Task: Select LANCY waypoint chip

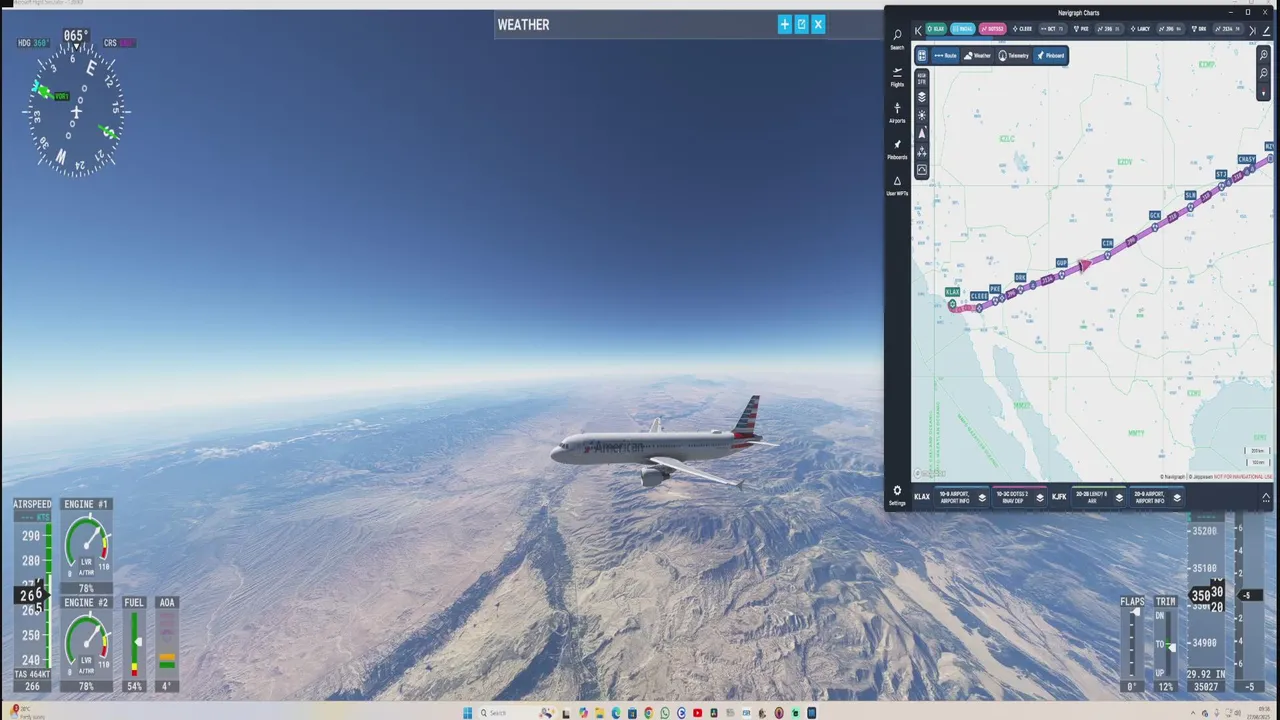Action: (1140, 29)
